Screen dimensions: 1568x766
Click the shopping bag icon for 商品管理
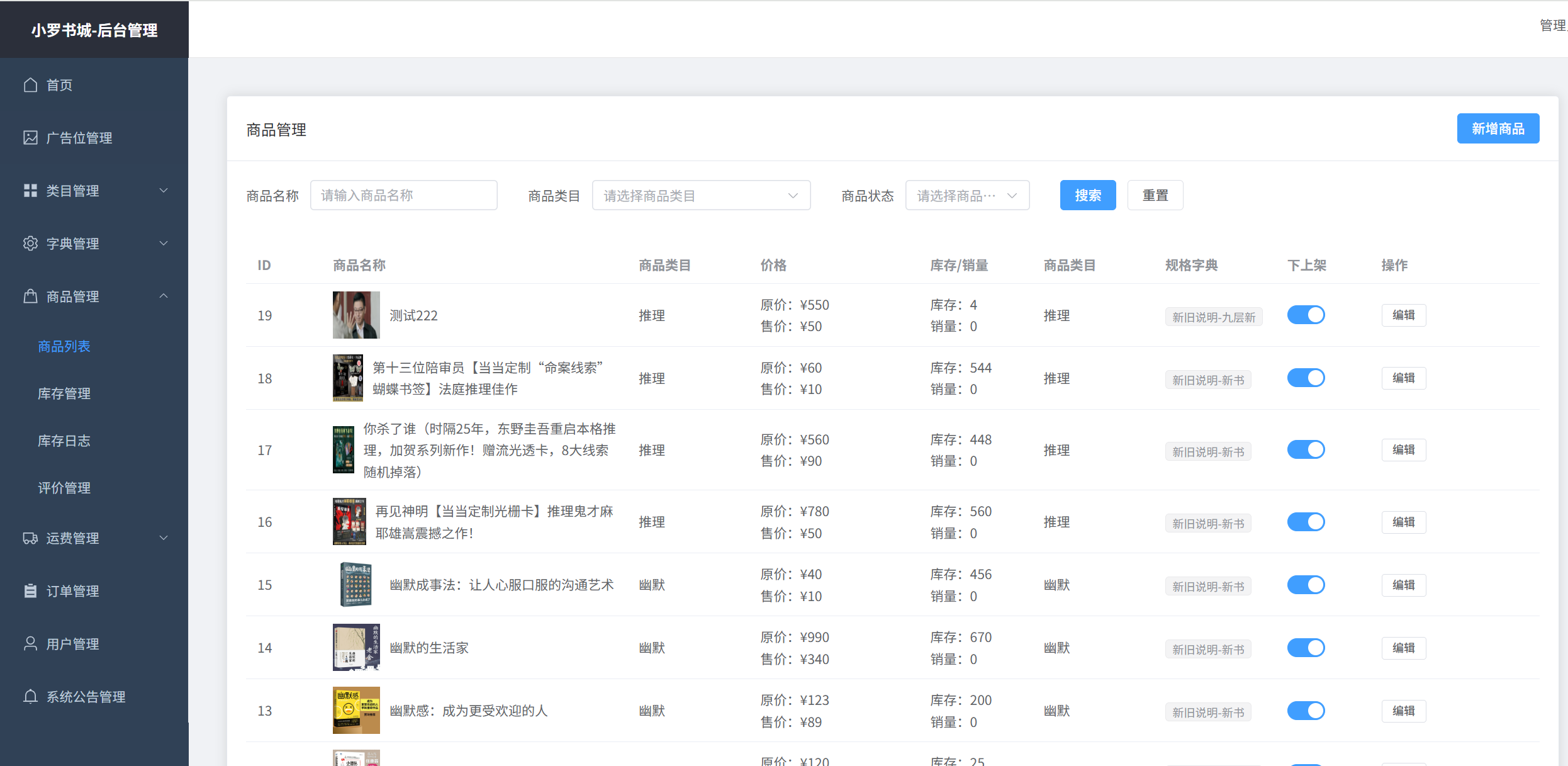point(30,296)
